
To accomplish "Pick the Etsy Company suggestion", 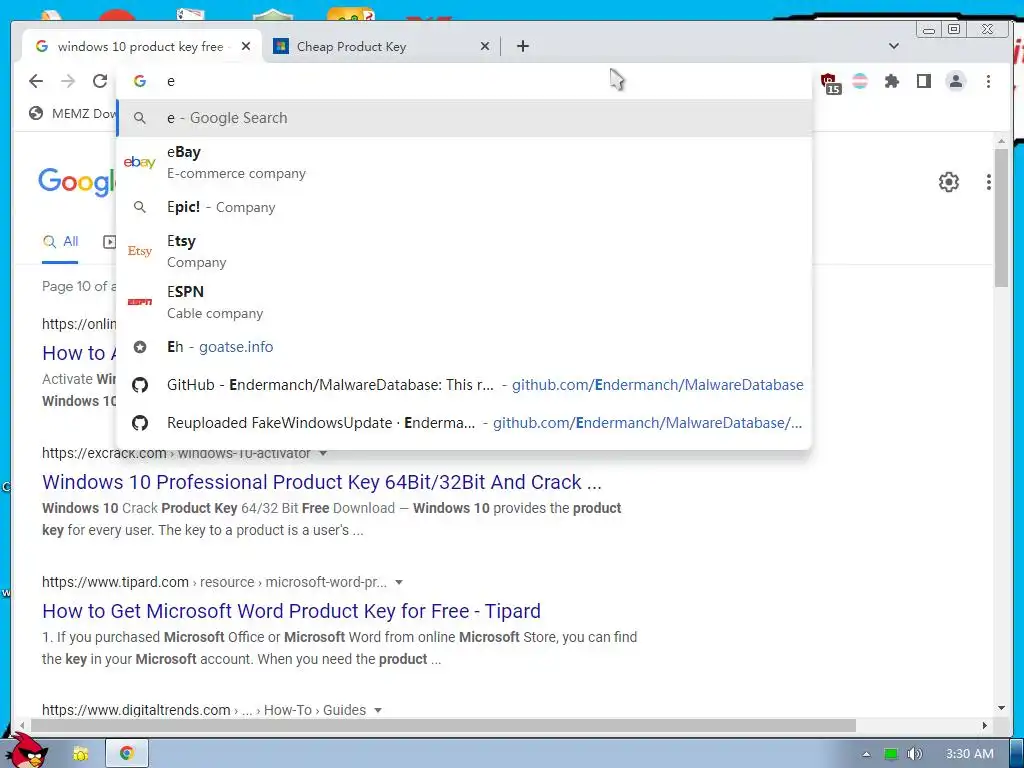I will [x=464, y=251].
